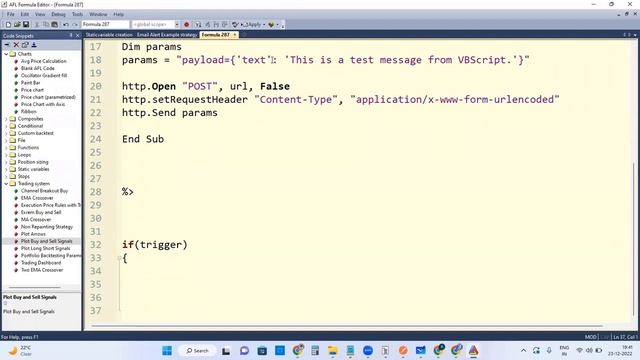
Task: Click the red record/breakpoint icon
Action: point(187,25)
